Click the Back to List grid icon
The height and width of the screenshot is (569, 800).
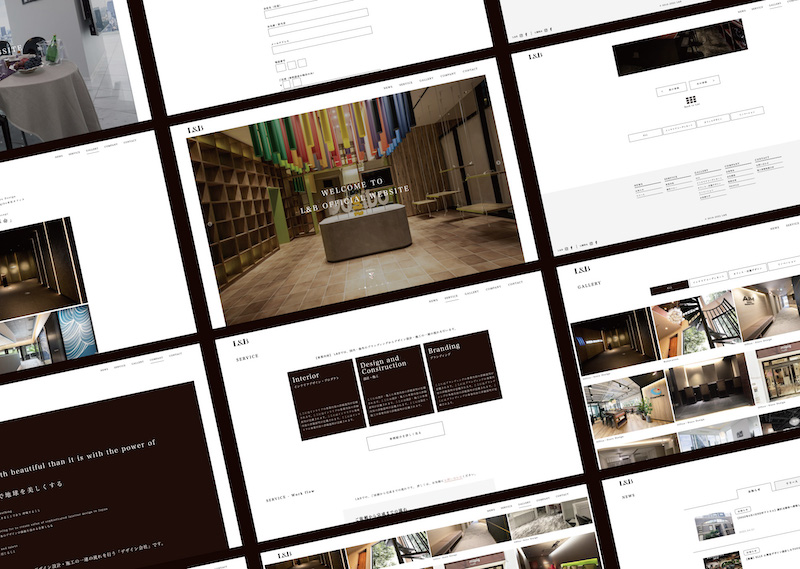point(690,102)
